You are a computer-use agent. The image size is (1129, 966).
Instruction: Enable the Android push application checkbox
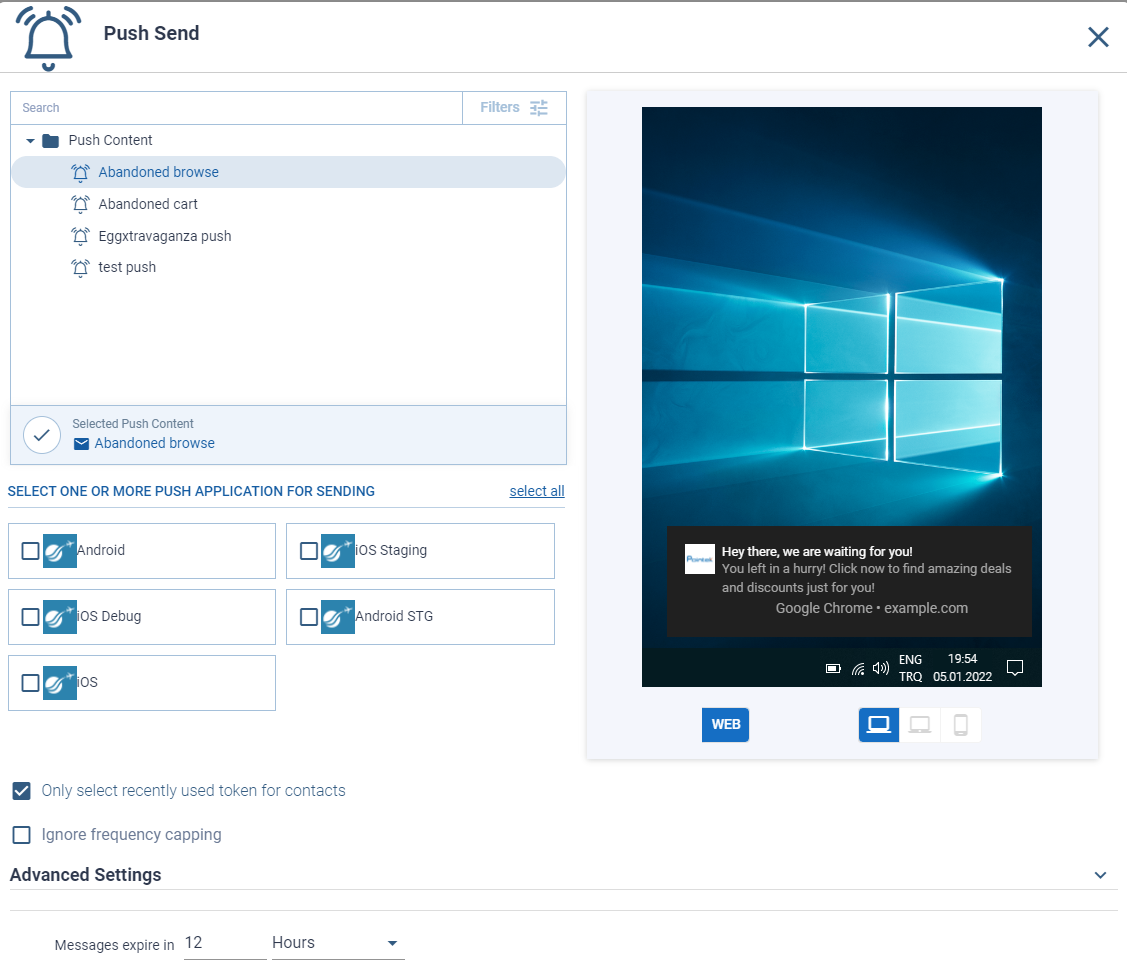[x=30, y=551]
